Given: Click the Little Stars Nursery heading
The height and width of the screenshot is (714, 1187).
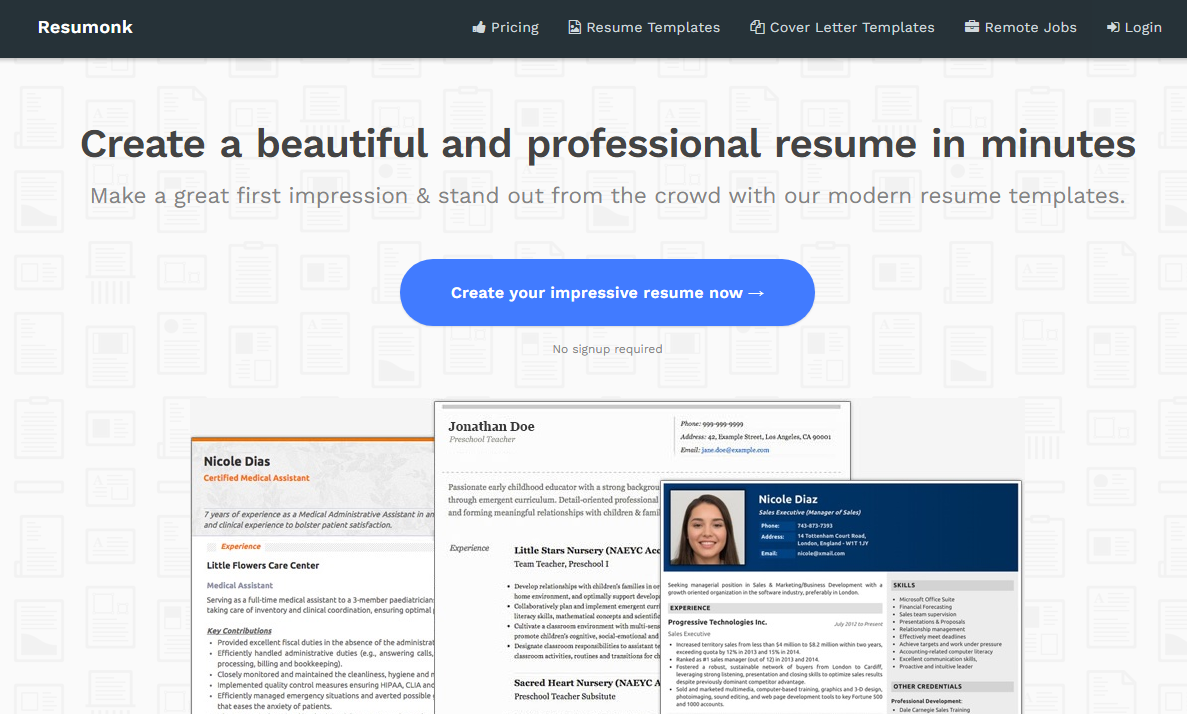Looking at the screenshot, I should (587, 550).
